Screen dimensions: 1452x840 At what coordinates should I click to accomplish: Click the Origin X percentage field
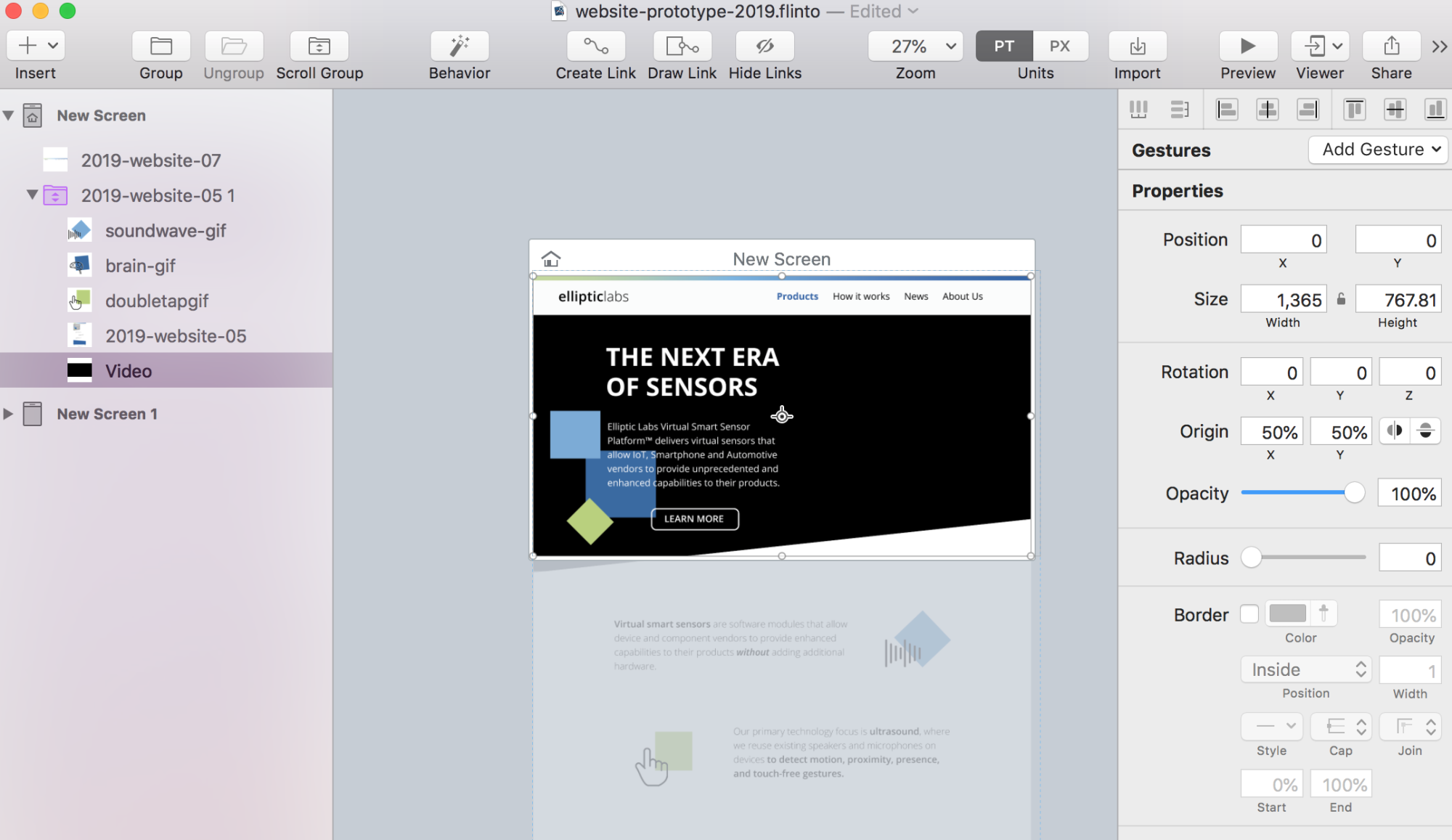pos(1271,432)
